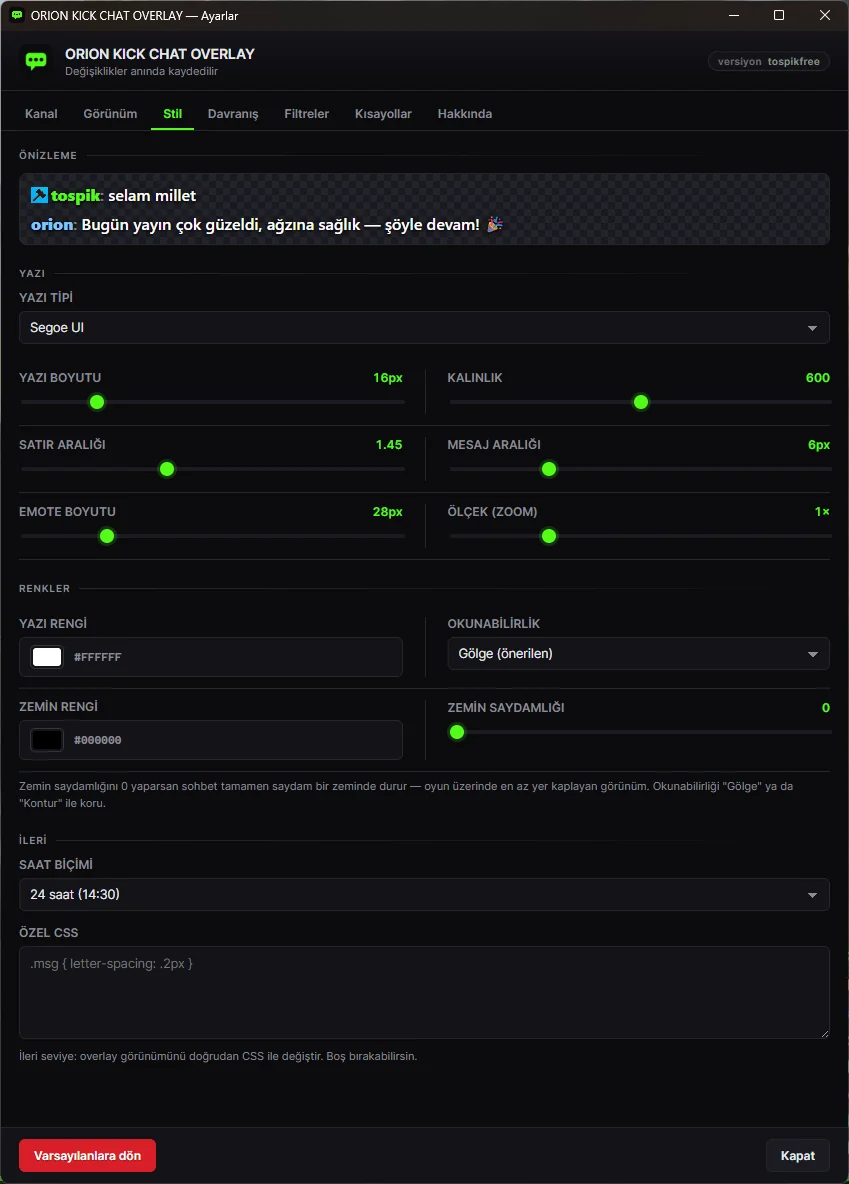Click the #000000 hex color field
849x1184 pixels.
[x=211, y=740]
